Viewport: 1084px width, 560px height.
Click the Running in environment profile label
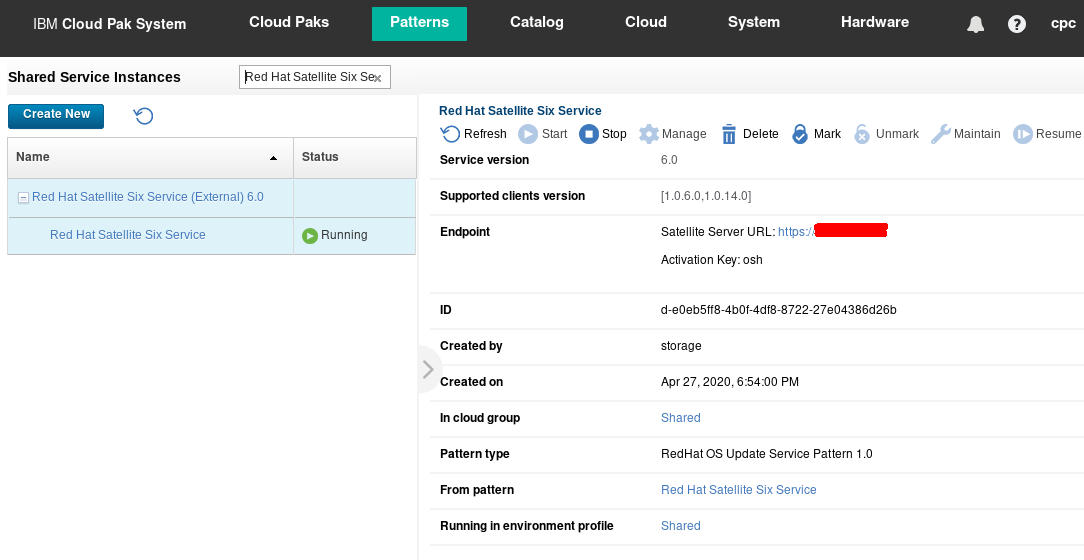tap(527, 525)
